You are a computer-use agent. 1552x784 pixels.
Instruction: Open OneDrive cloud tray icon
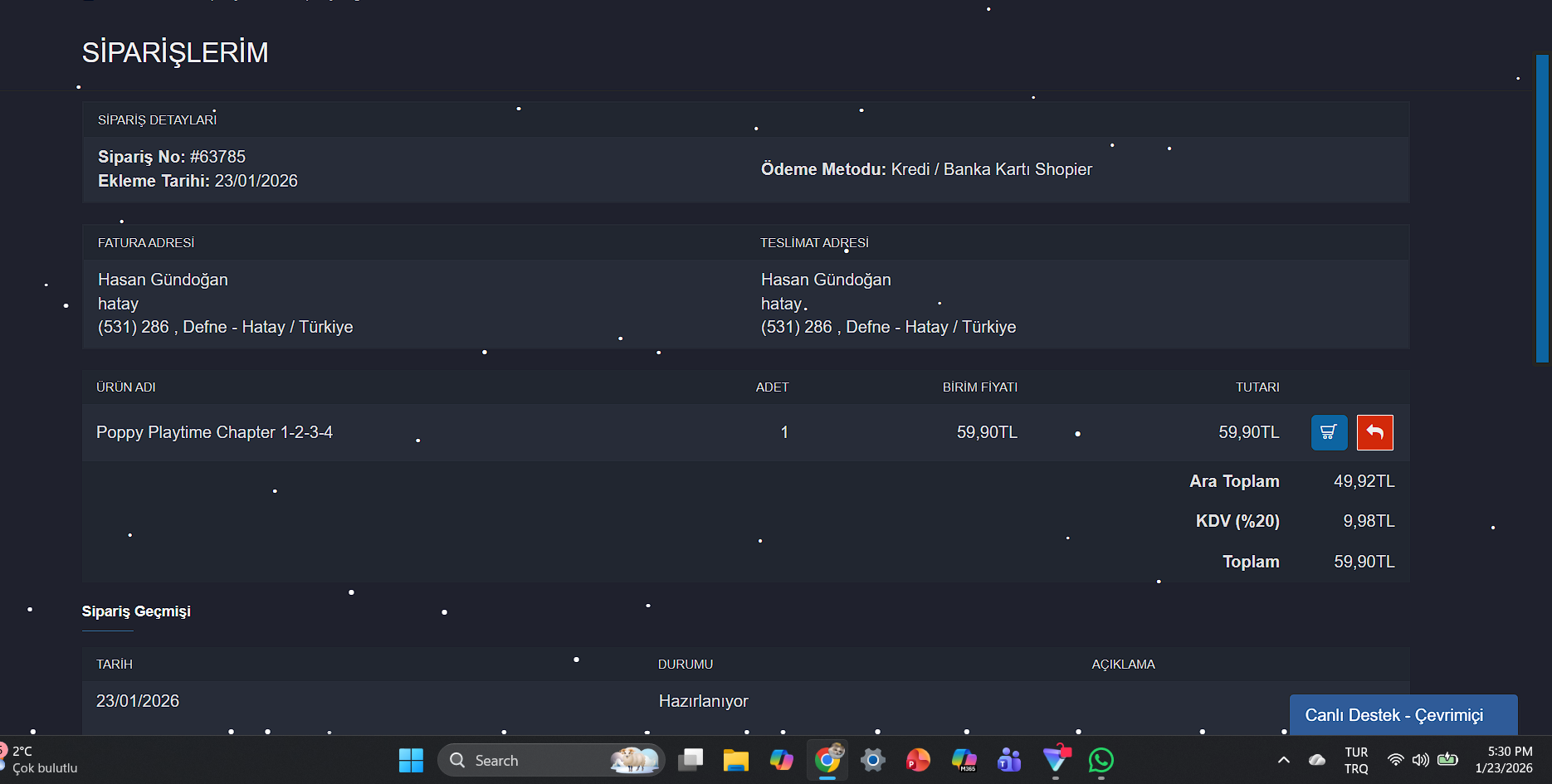click(1317, 760)
